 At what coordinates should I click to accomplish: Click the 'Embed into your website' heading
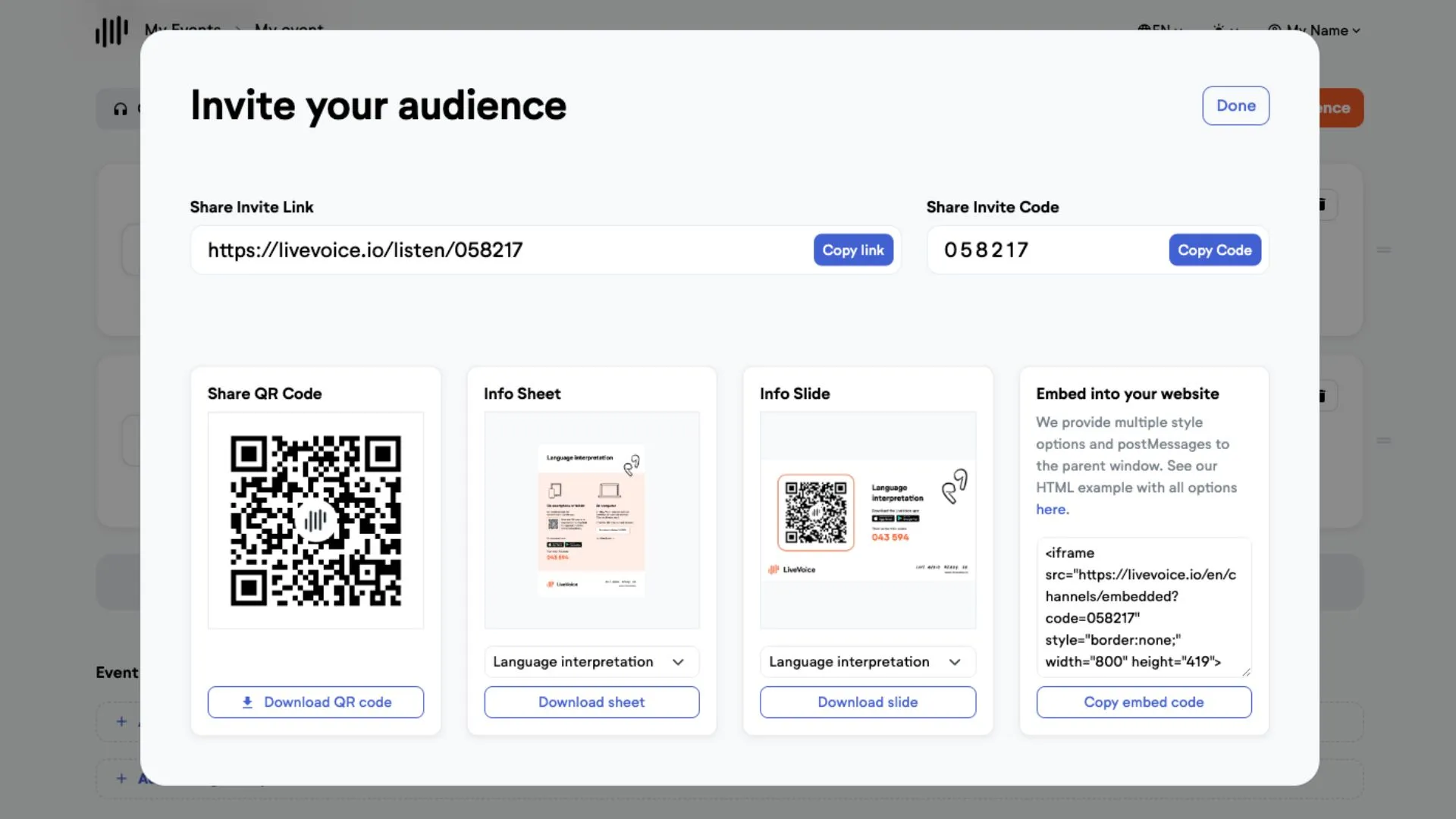coord(1128,394)
